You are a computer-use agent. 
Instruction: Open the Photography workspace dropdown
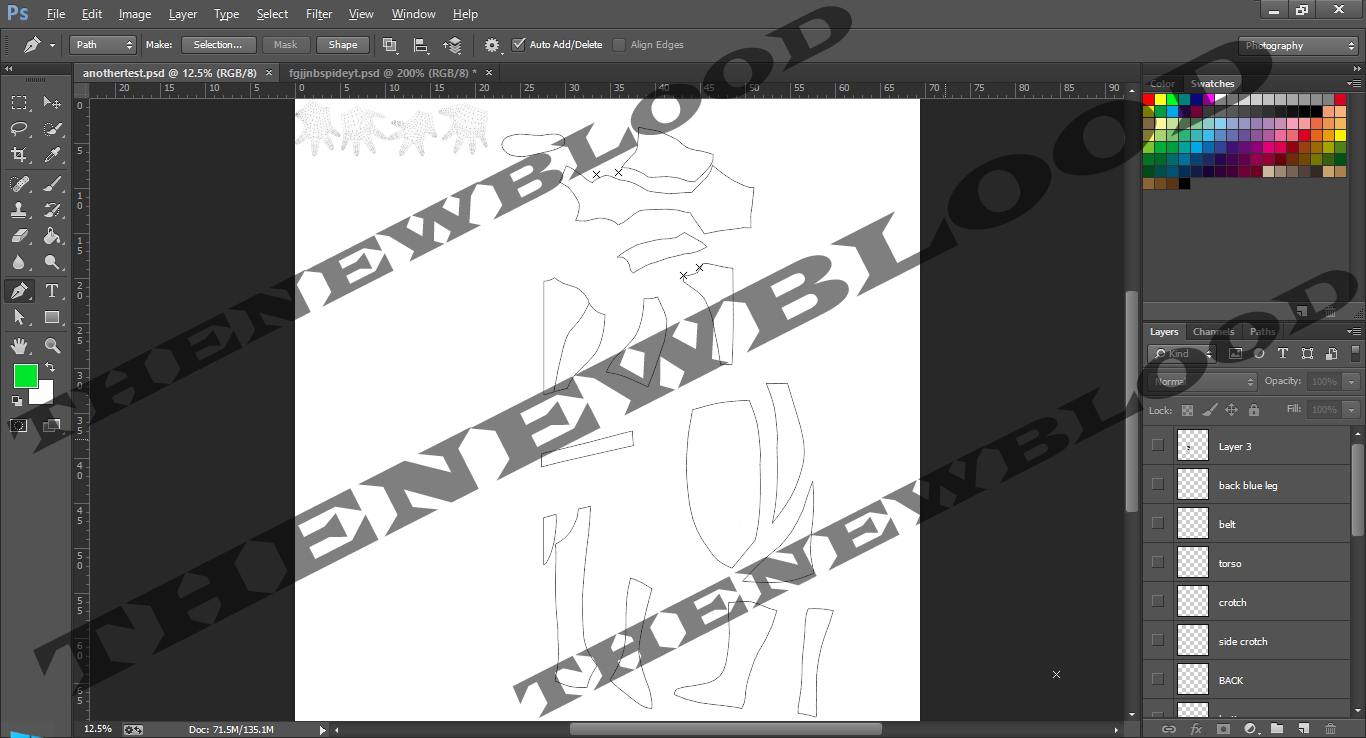pos(1298,46)
